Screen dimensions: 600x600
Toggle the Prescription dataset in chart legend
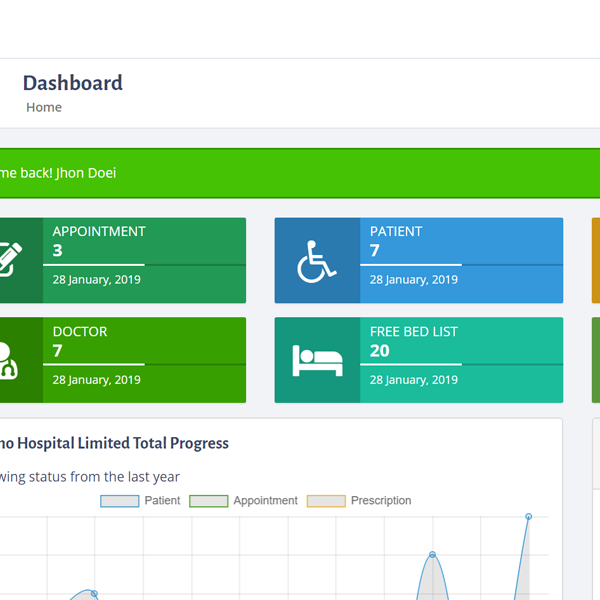click(359, 501)
